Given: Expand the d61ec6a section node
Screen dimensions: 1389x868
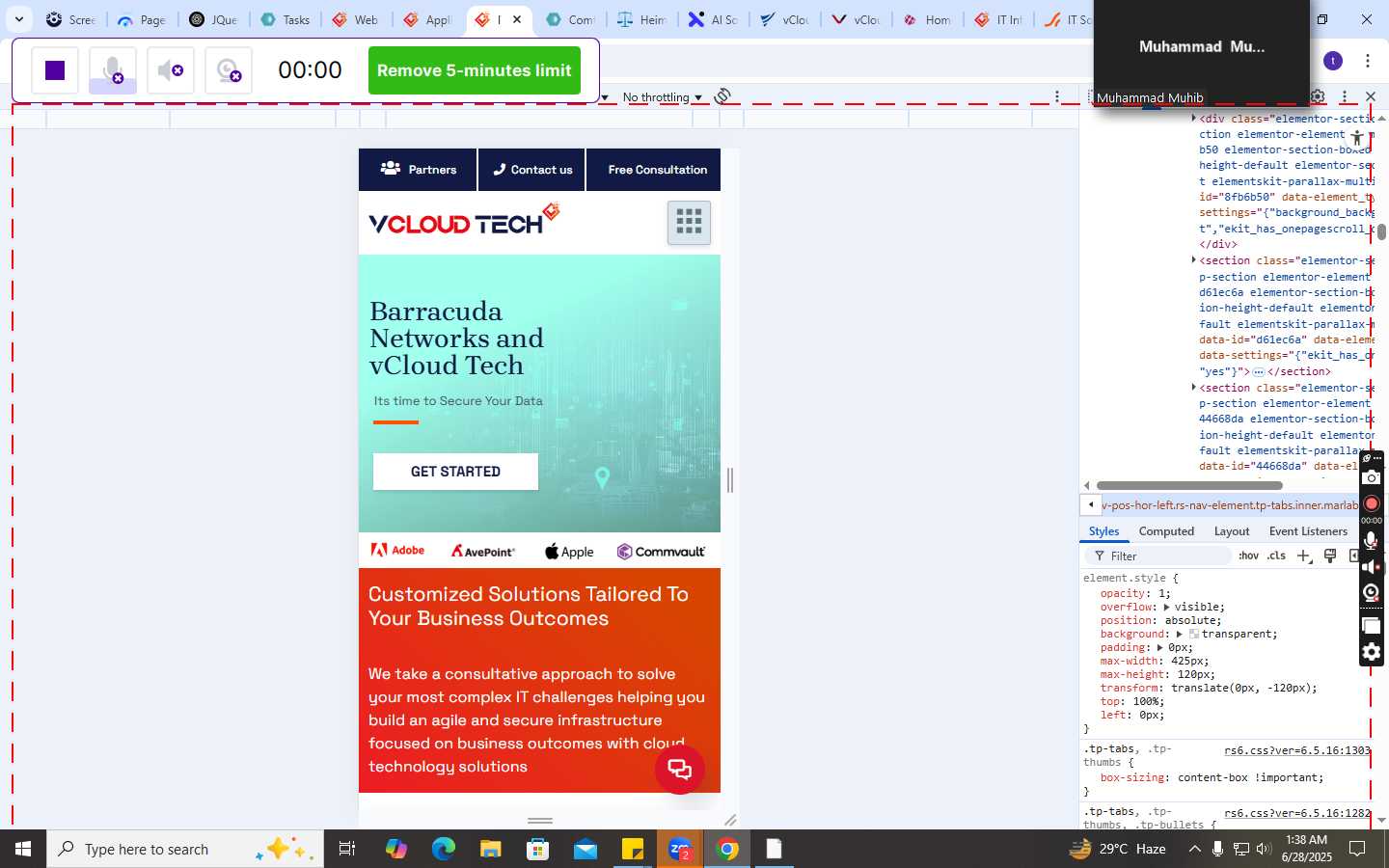Looking at the screenshot, I should (1194, 259).
